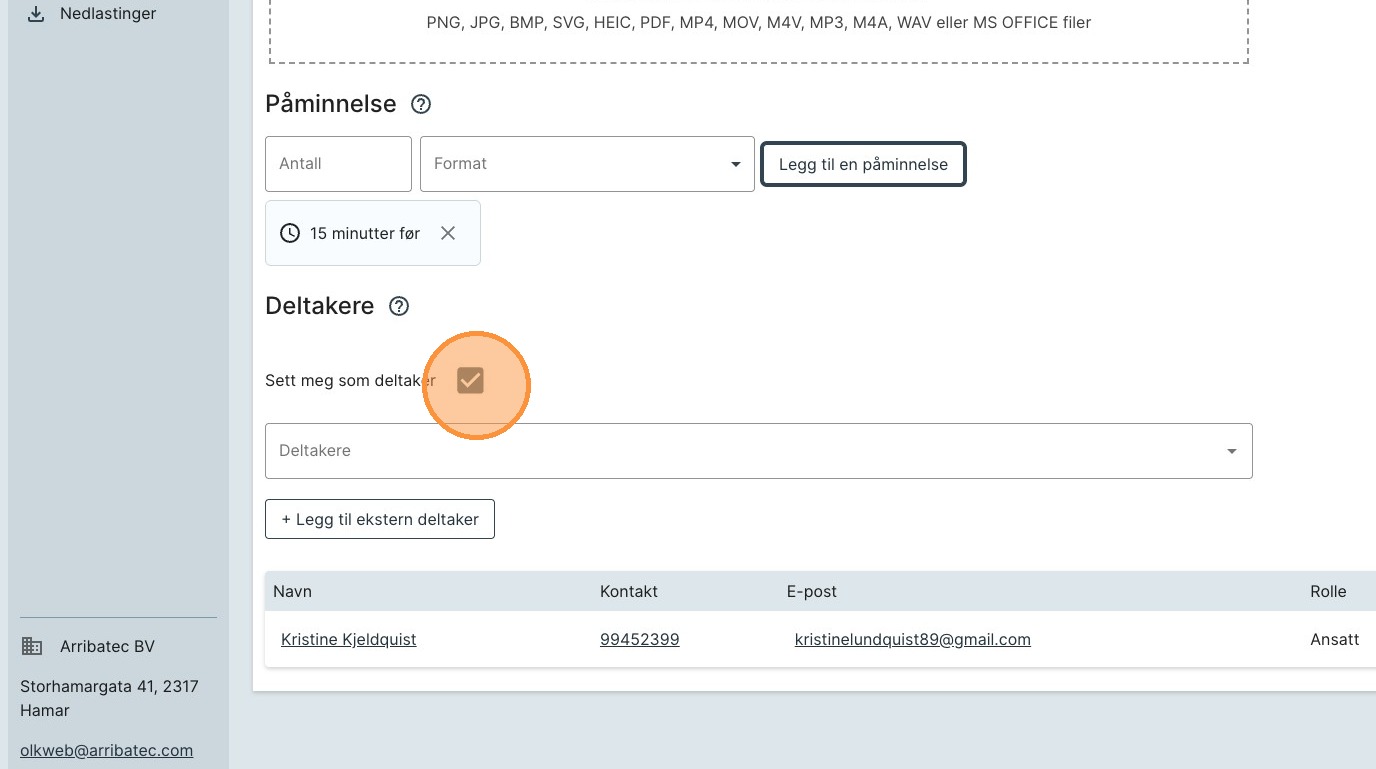Open Kristine Kjeldquist's name link
Image resolution: width=1376 pixels, height=769 pixels.
coord(348,639)
